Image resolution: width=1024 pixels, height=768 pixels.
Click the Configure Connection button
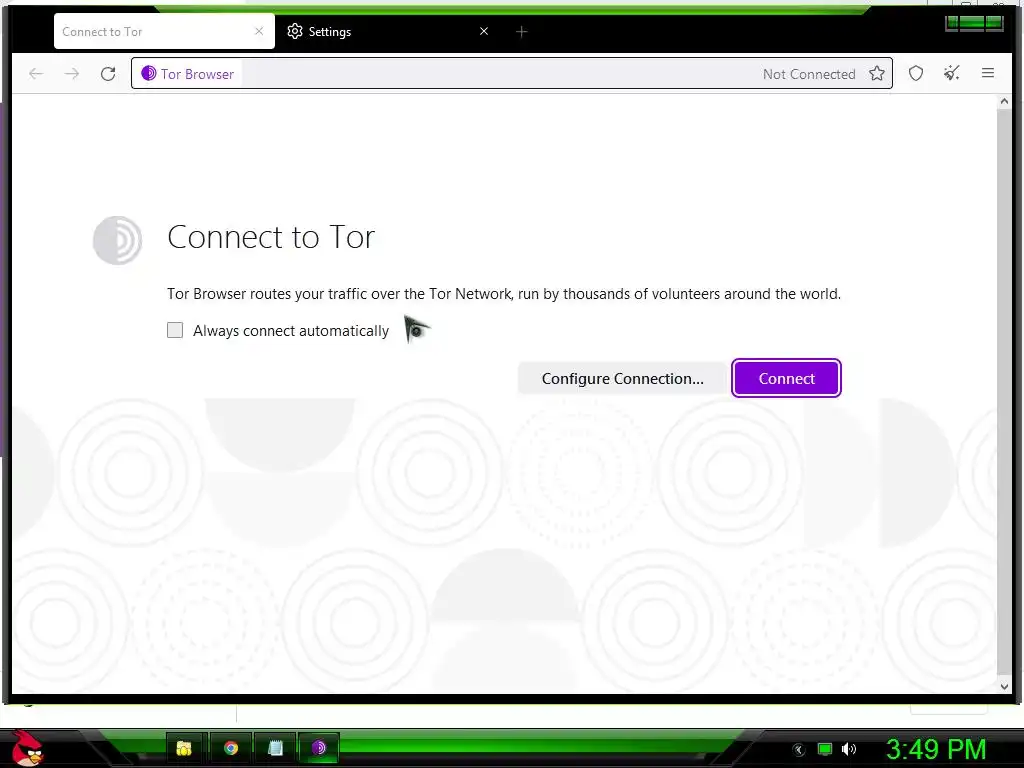click(x=622, y=379)
